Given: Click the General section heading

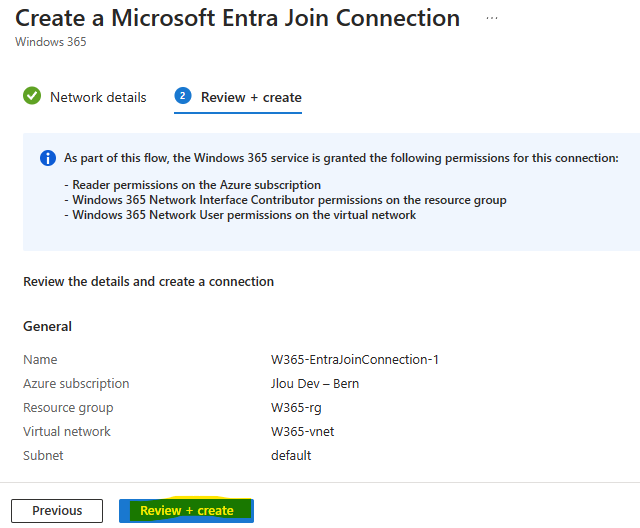Looking at the screenshot, I should (x=47, y=326).
